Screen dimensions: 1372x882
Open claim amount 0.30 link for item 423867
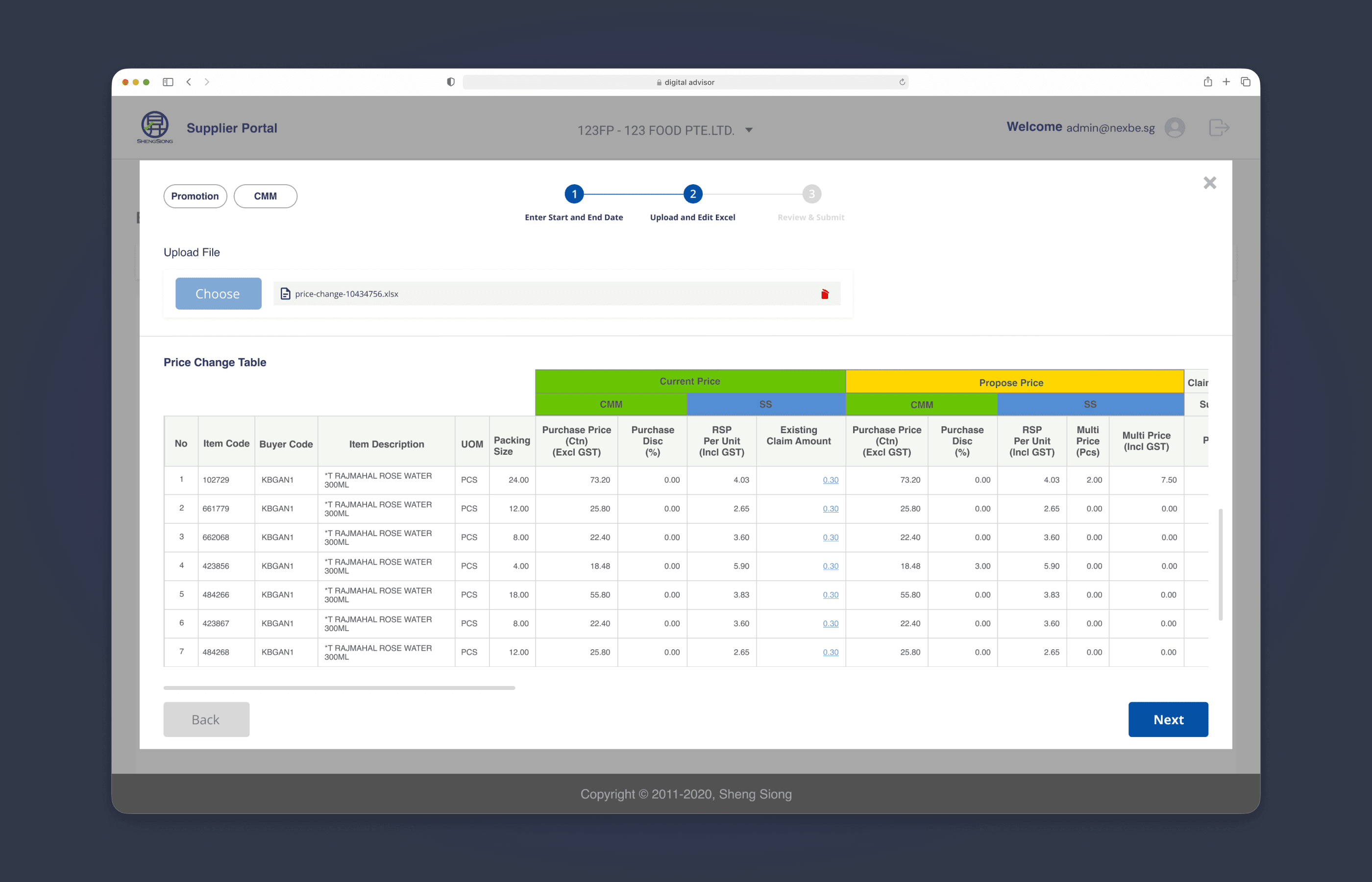830,623
